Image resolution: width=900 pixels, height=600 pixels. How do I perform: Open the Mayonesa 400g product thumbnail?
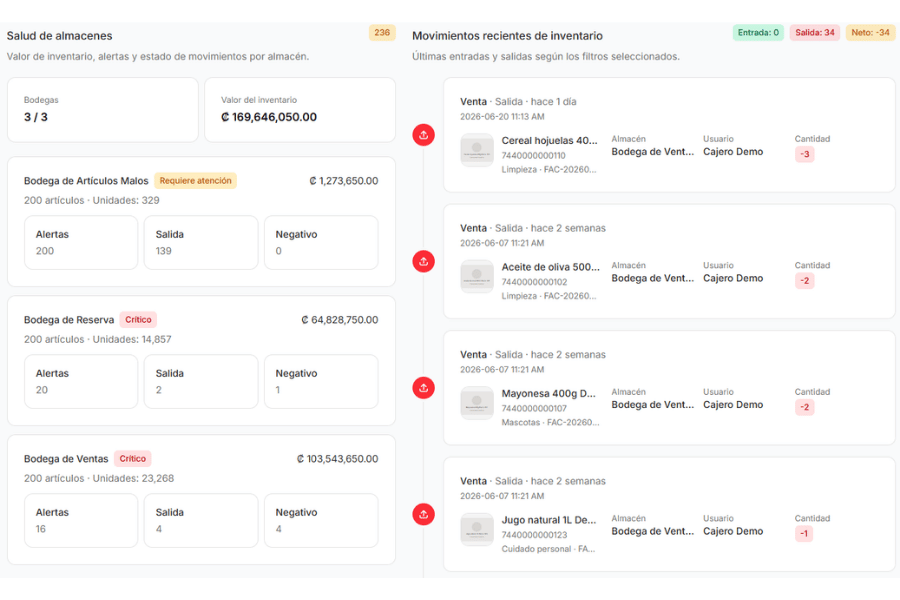pyautogui.click(x=477, y=403)
